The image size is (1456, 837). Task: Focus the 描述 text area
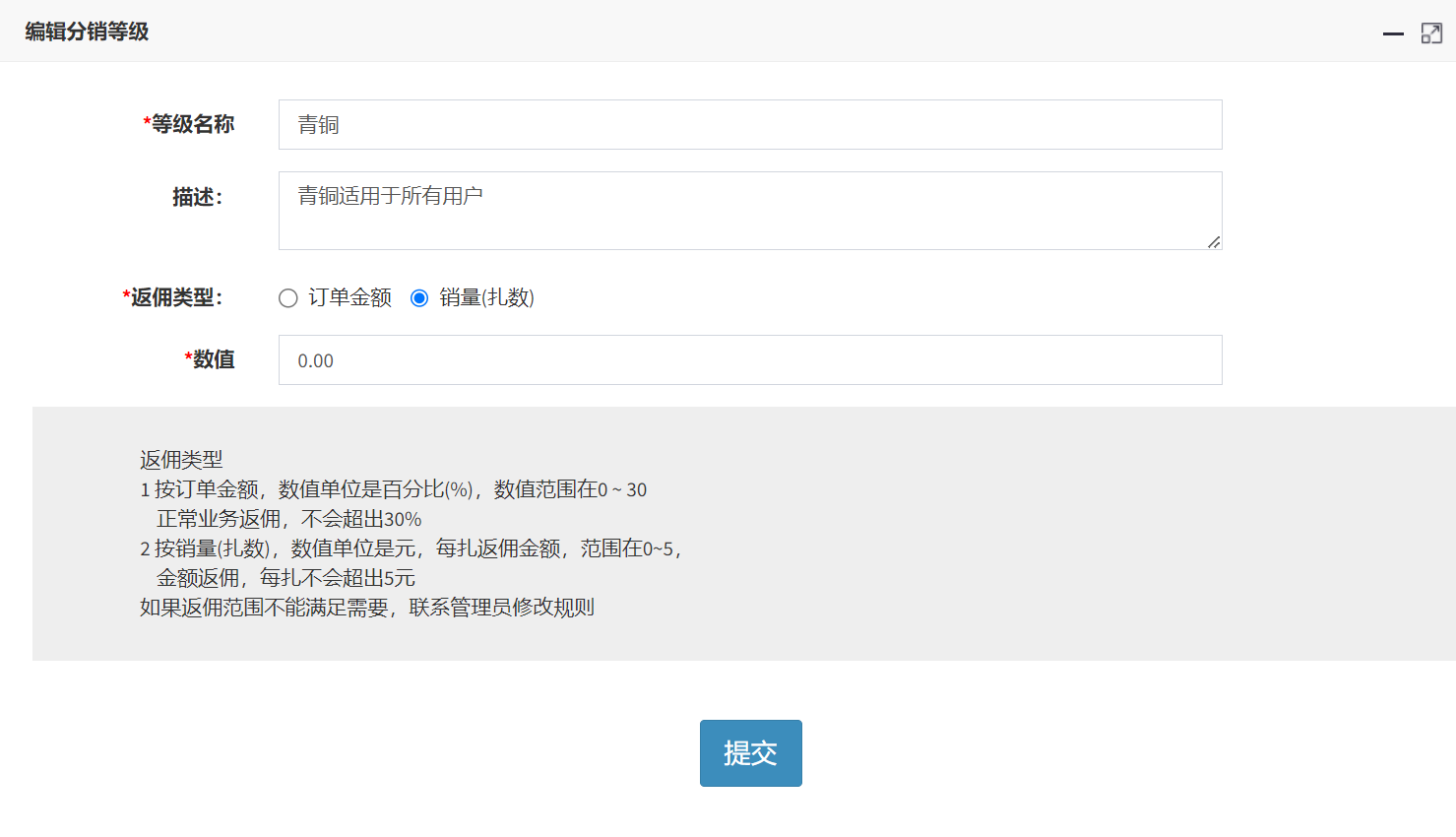pos(749,211)
